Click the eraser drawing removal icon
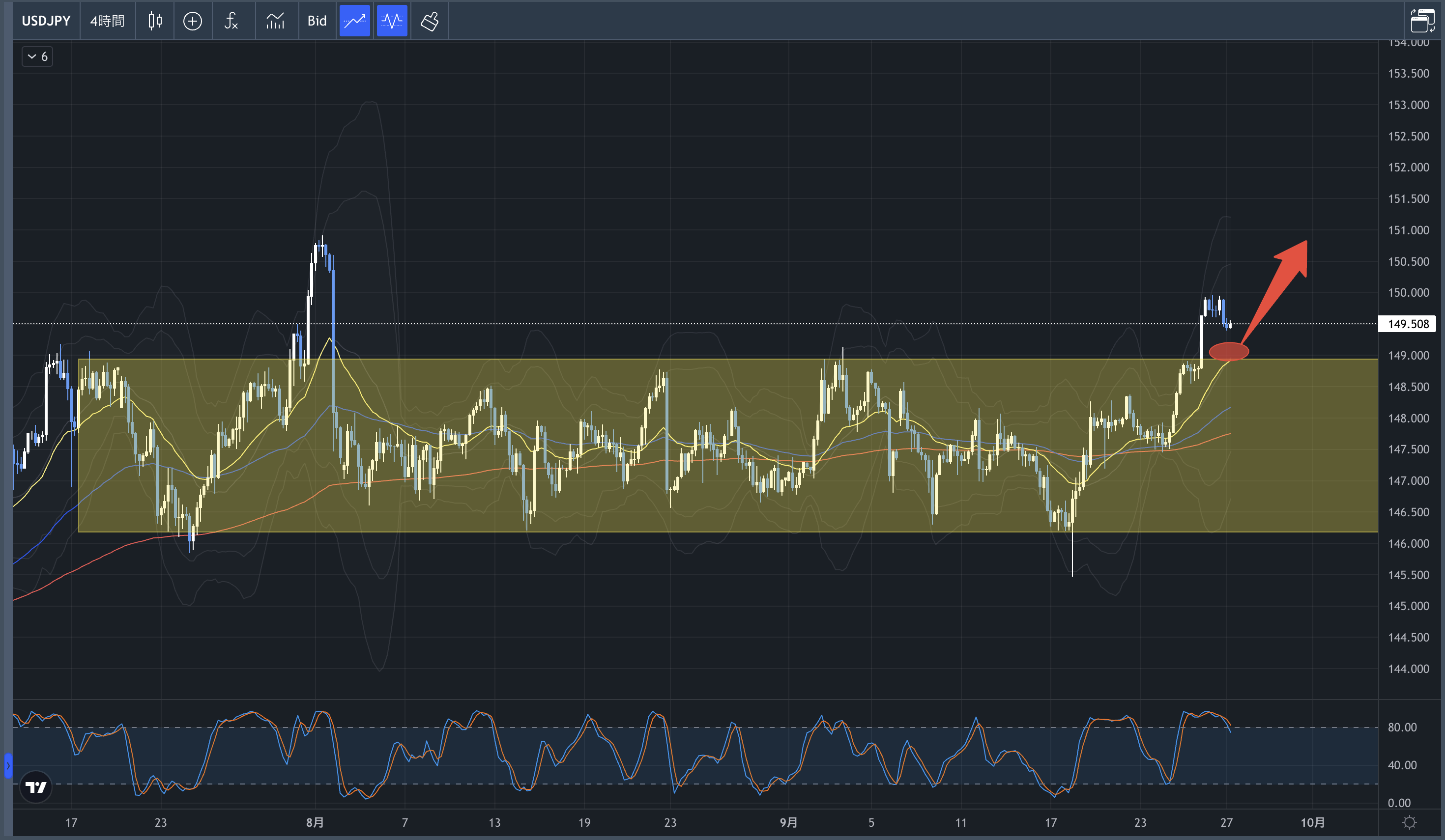The height and width of the screenshot is (840, 1445). pyautogui.click(x=430, y=21)
